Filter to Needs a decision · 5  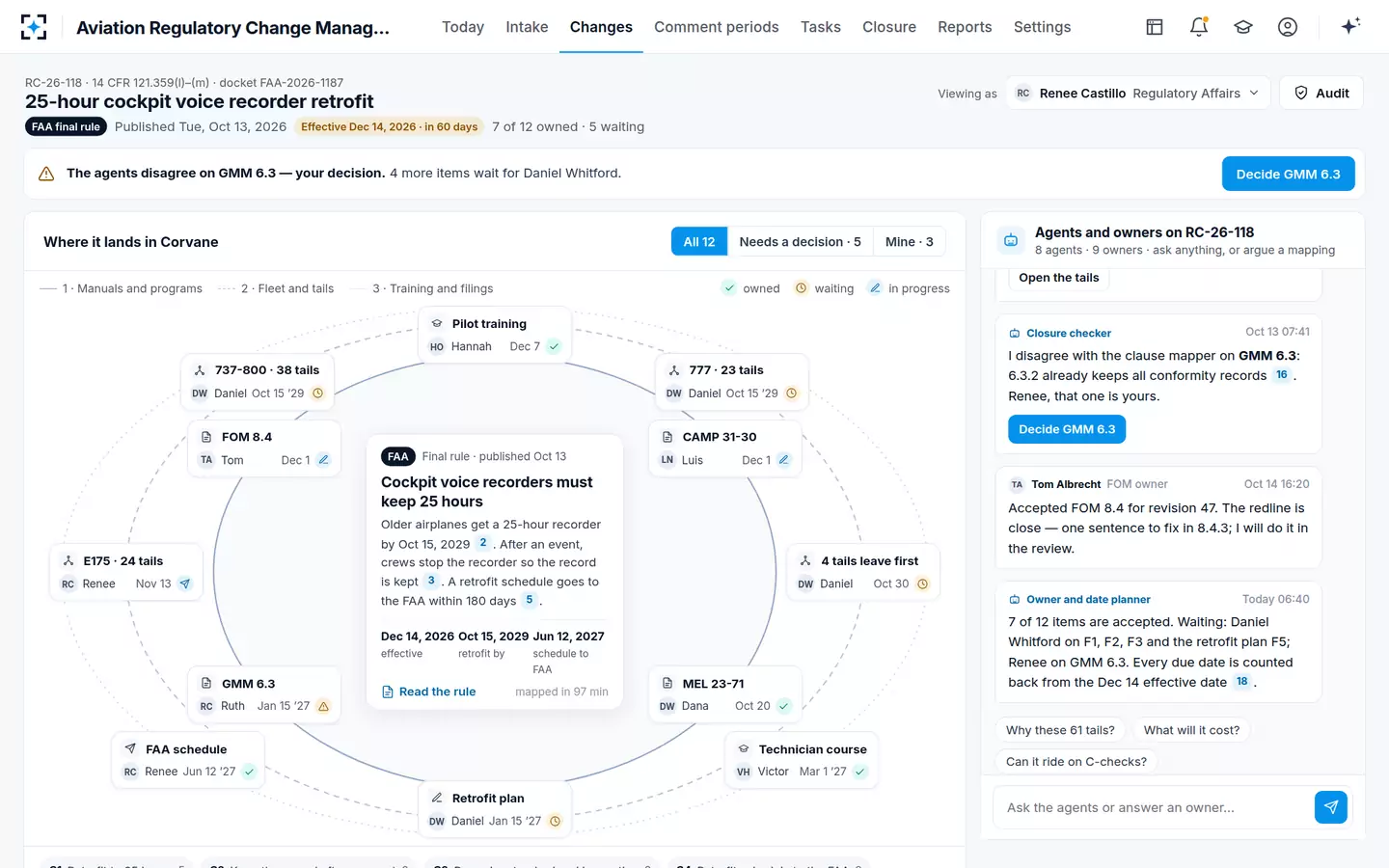(x=801, y=242)
